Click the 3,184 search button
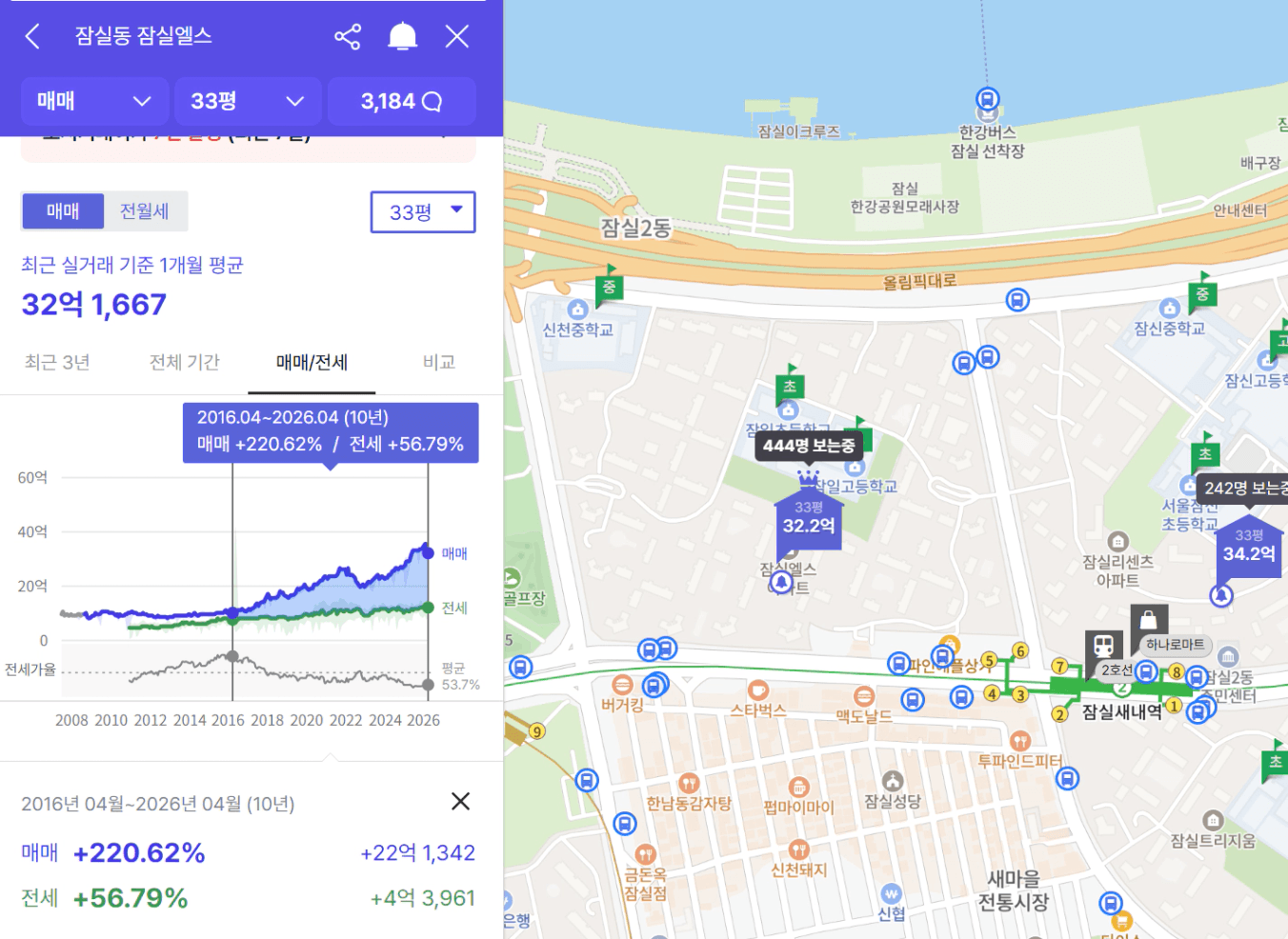Image resolution: width=1288 pixels, height=939 pixels. (401, 101)
